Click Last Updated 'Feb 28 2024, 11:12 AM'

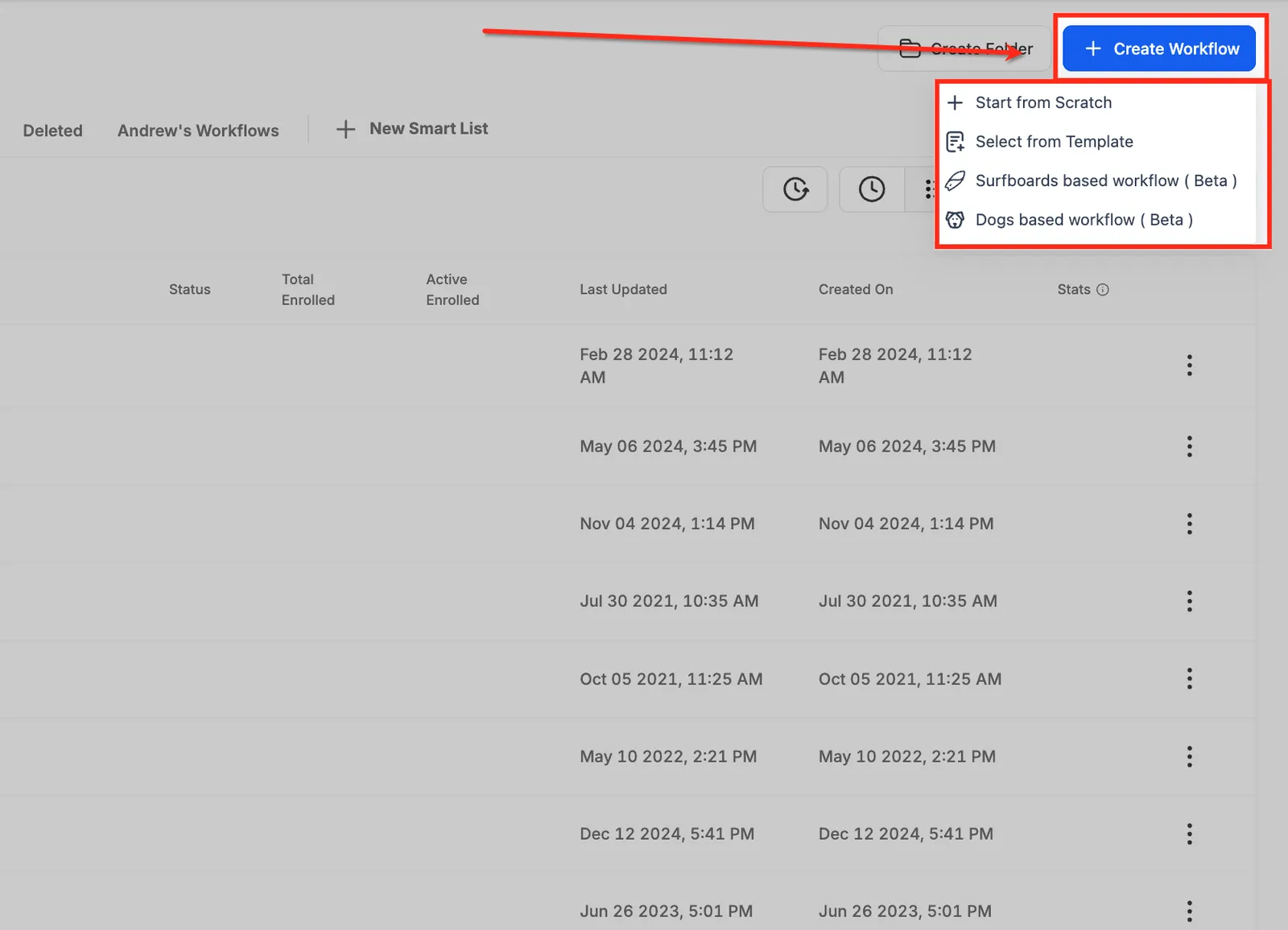pyautogui.click(x=657, y=366)
